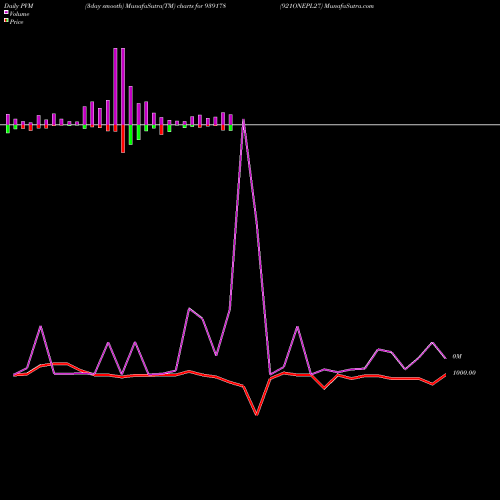Screen dimensions: 500x500
Task: Click the 0M volume axis label
Action: pos(457,357)
